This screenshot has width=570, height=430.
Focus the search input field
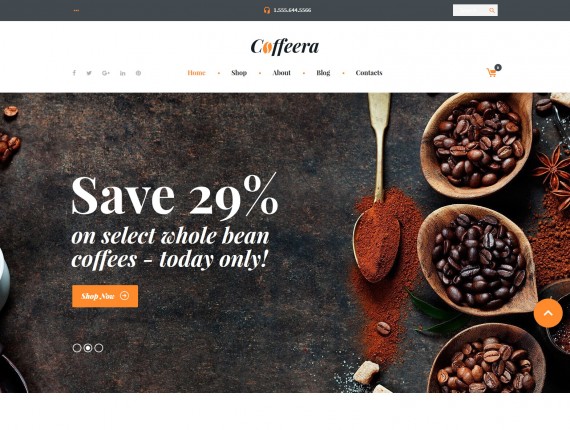(471, 10)
